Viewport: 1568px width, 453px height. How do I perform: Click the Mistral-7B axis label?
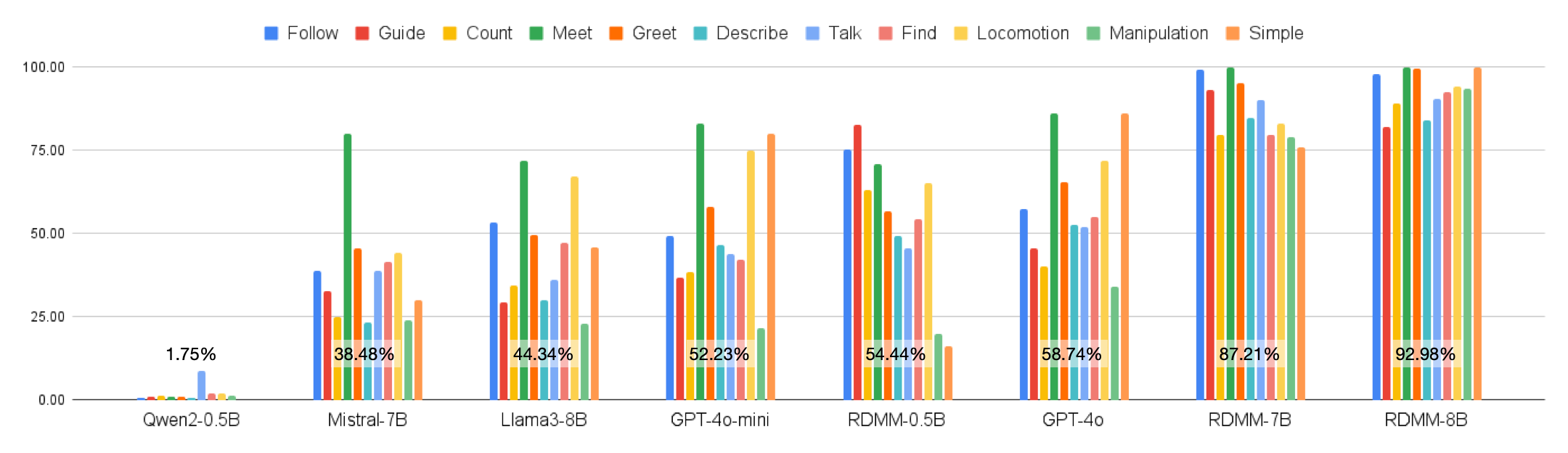(367, 420)
